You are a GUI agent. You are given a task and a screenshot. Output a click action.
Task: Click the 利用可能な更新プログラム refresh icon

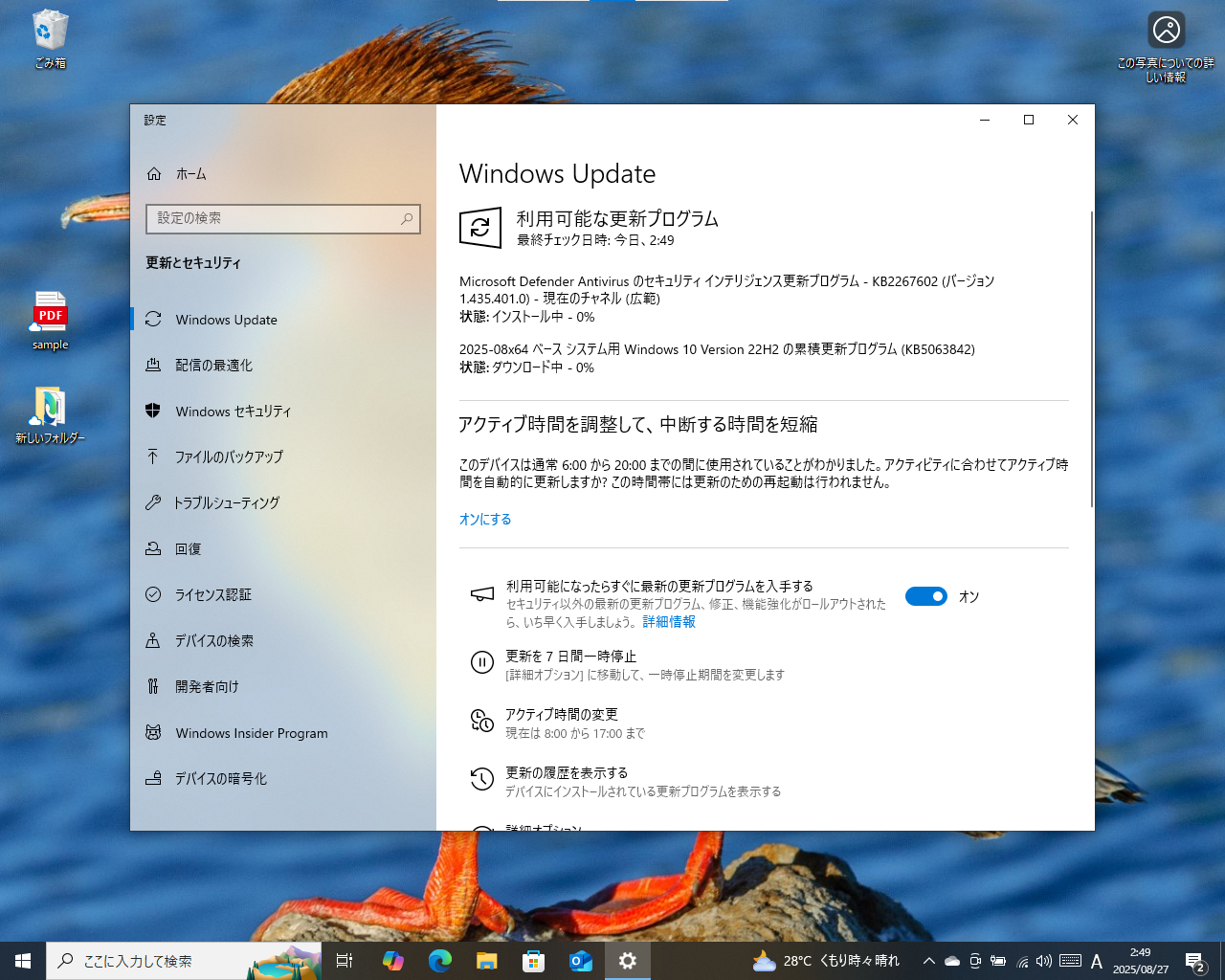tap(479, 228)
